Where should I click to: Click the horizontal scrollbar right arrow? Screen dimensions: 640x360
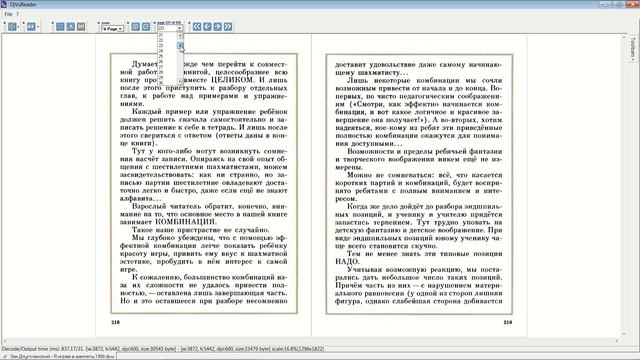click(617, 341)
